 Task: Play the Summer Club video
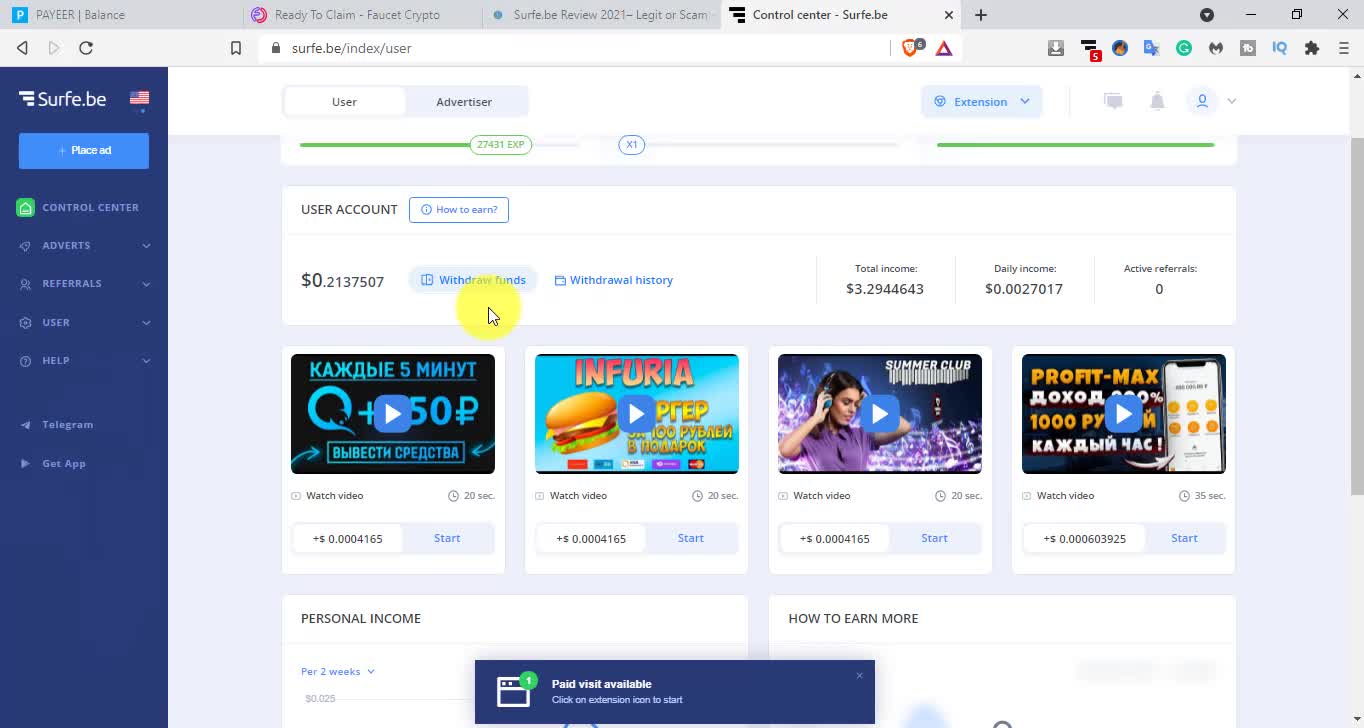tap(880, 413)
